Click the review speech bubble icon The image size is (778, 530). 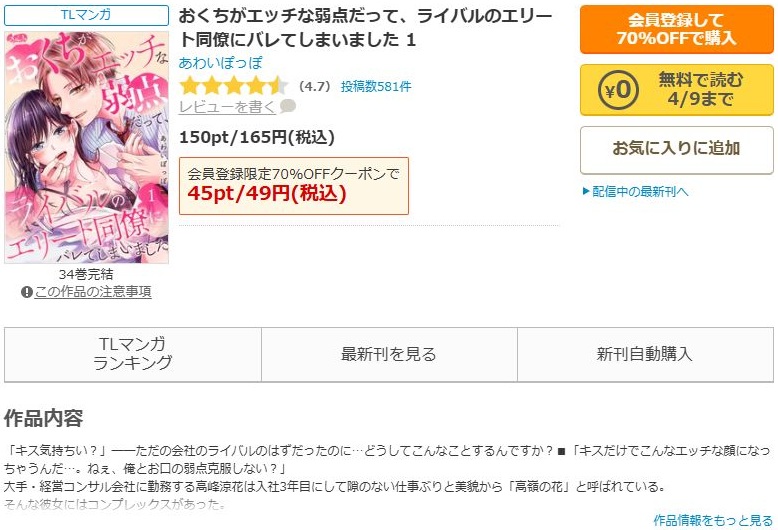(x=288, y=106)
